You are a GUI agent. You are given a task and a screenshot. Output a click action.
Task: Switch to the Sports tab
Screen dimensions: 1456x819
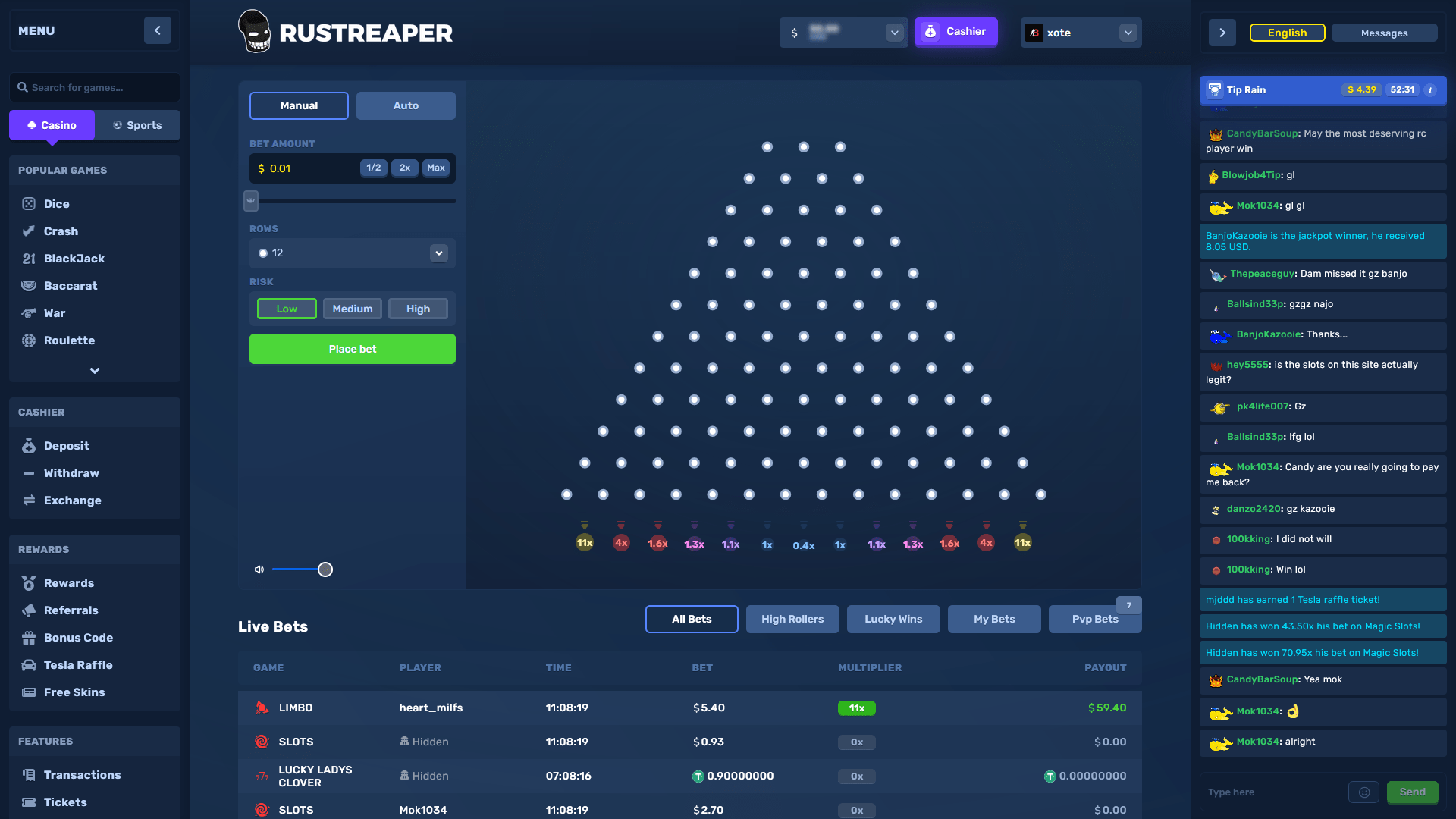tap(137, 125)
